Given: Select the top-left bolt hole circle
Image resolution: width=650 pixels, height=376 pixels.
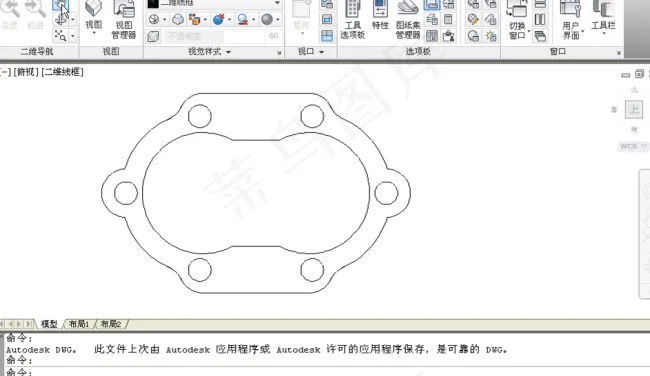Looking at the screenshot, I should coord(200,116).
